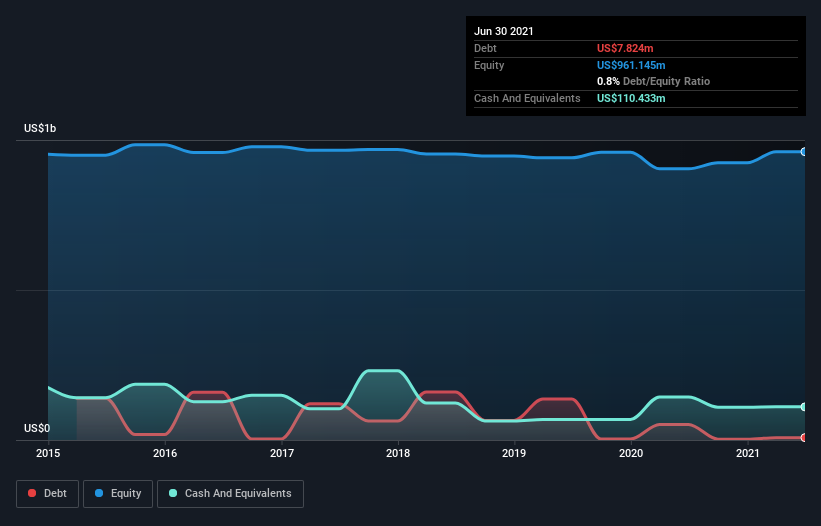Click the US$7.824m debt value

click(x=625, y=48)
